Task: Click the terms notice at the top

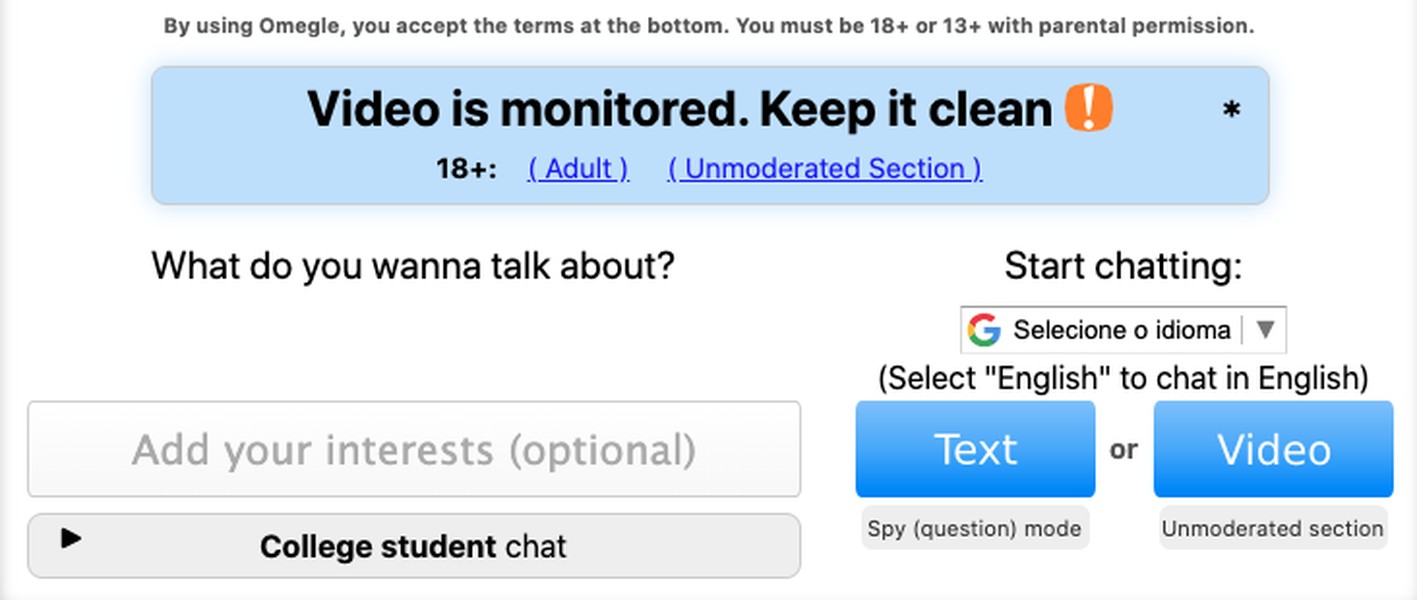Action: coord(709,27)
